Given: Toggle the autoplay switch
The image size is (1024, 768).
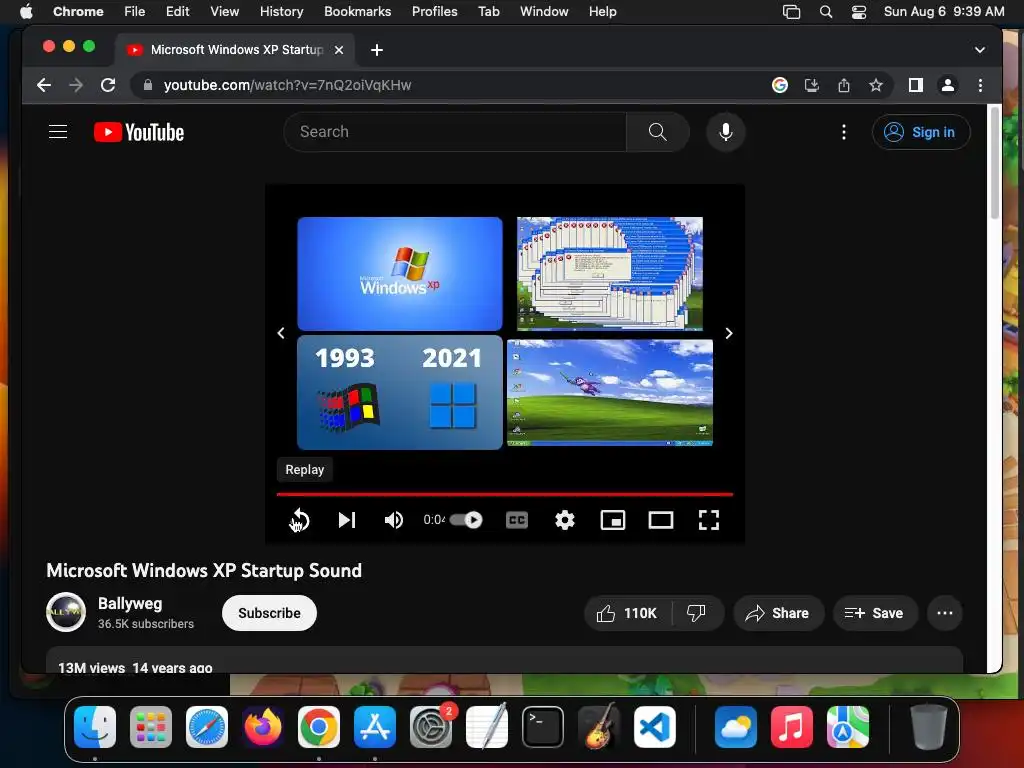Looking at the screenshot, I should pyautogui.click(x=466, y=520).
